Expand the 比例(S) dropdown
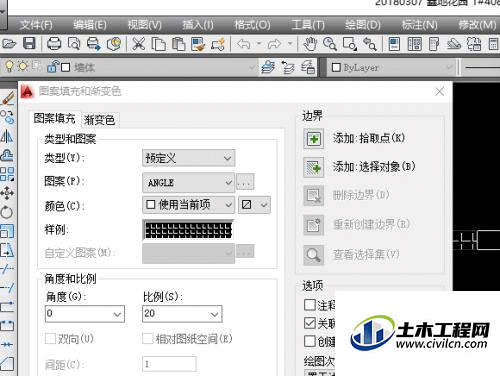This screenshot has height=376, width=500. click(x=214, y=314)
